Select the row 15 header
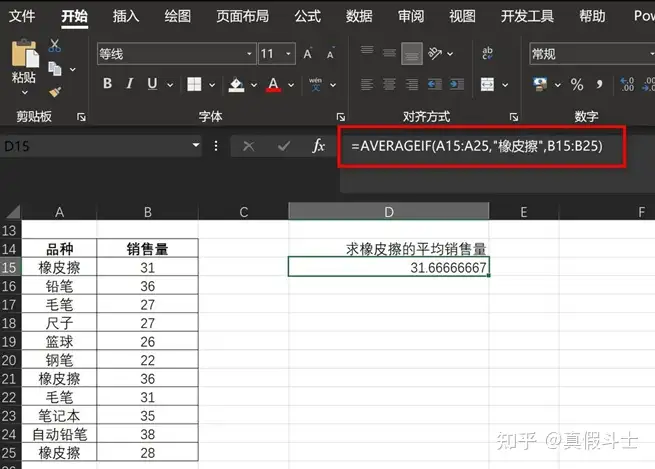Image resolution: width=655 pixels, height=469 pixels. point(10,267)
